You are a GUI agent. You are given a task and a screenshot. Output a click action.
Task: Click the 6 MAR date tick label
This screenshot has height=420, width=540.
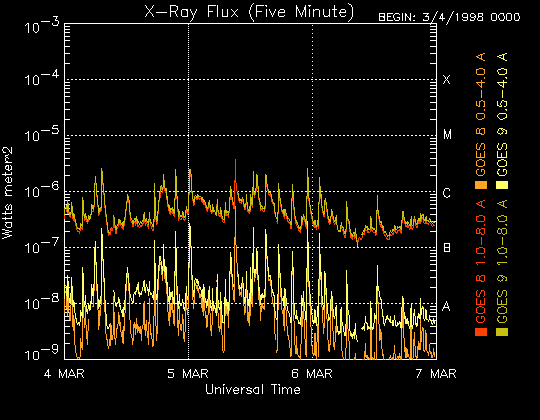point(312,374)
